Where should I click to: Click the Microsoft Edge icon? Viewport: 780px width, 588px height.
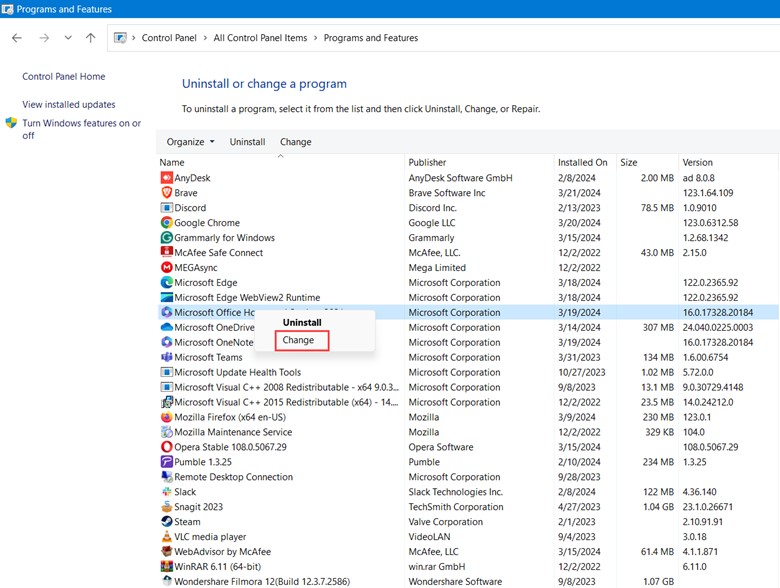(167, 282)
